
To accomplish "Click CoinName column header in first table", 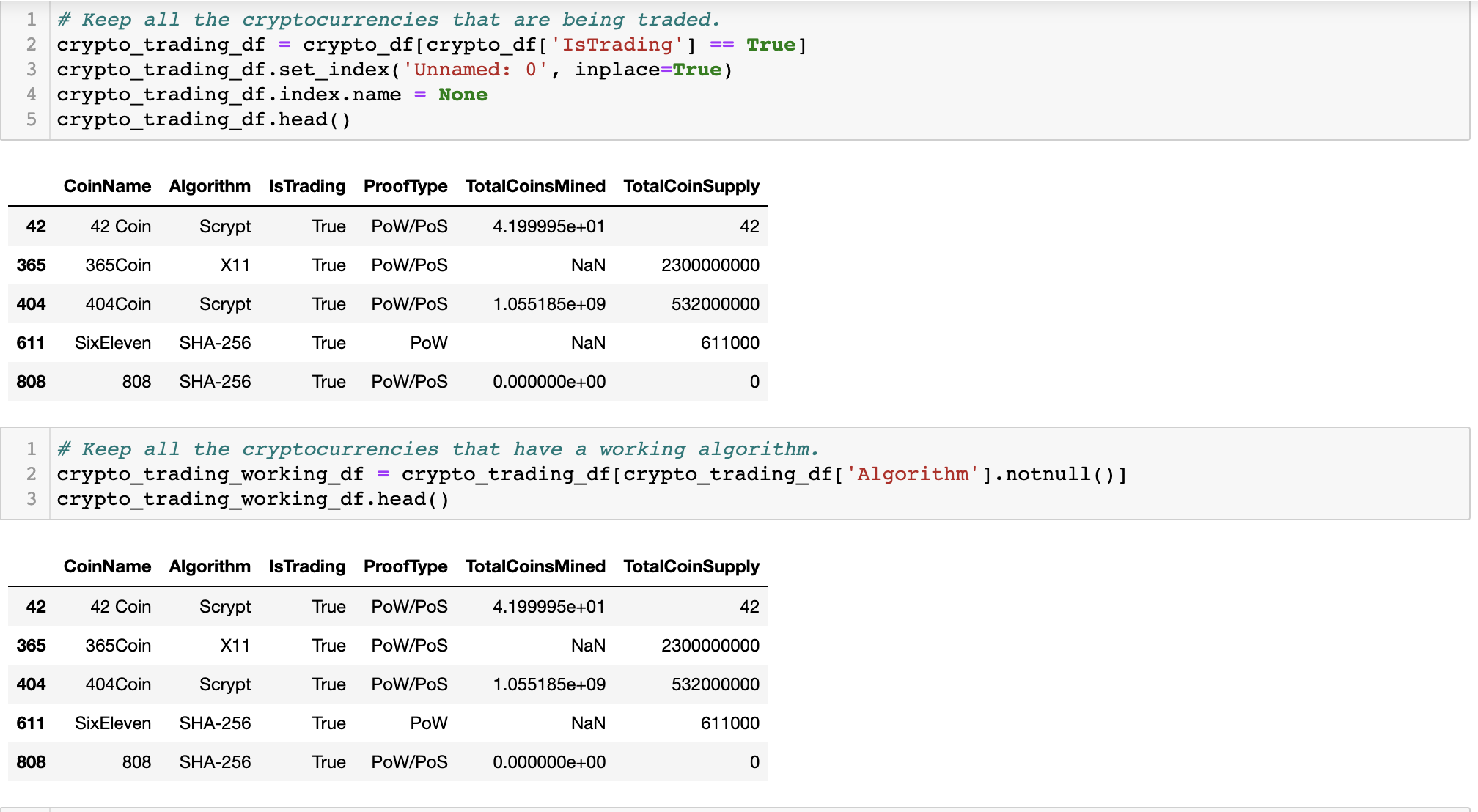I will pos(107,186).
